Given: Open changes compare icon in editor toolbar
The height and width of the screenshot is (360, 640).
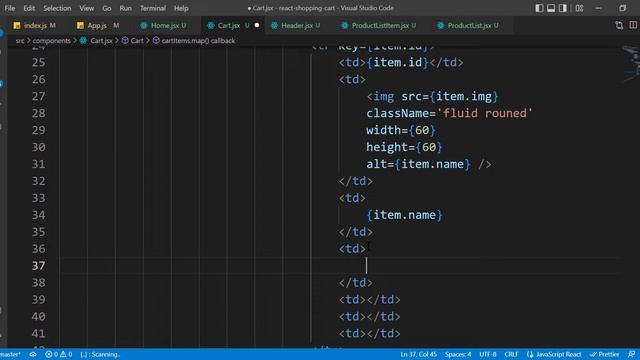Looking at the screenshot, I should pos(619,25).
